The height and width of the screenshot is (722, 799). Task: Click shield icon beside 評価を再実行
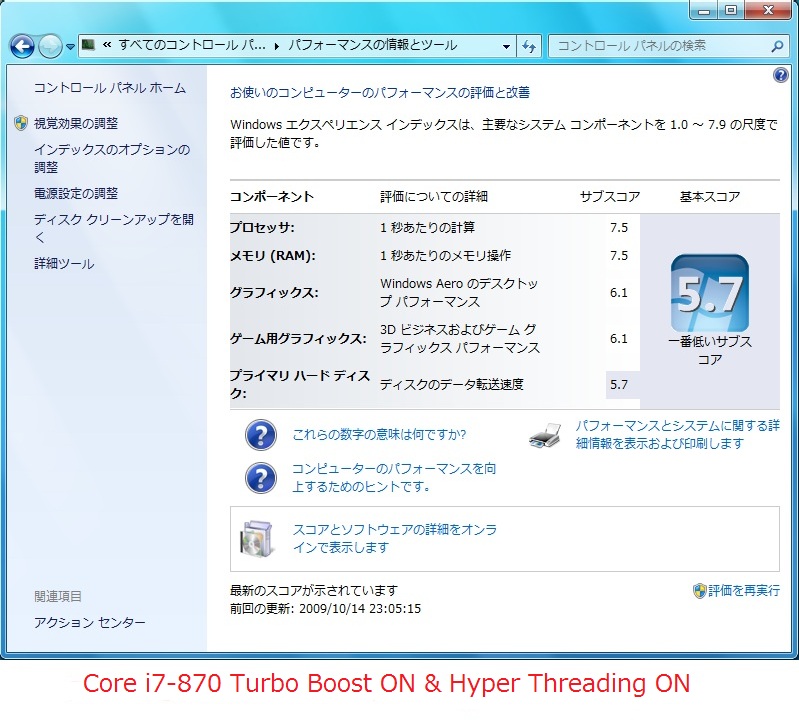(x=699, y=591)
